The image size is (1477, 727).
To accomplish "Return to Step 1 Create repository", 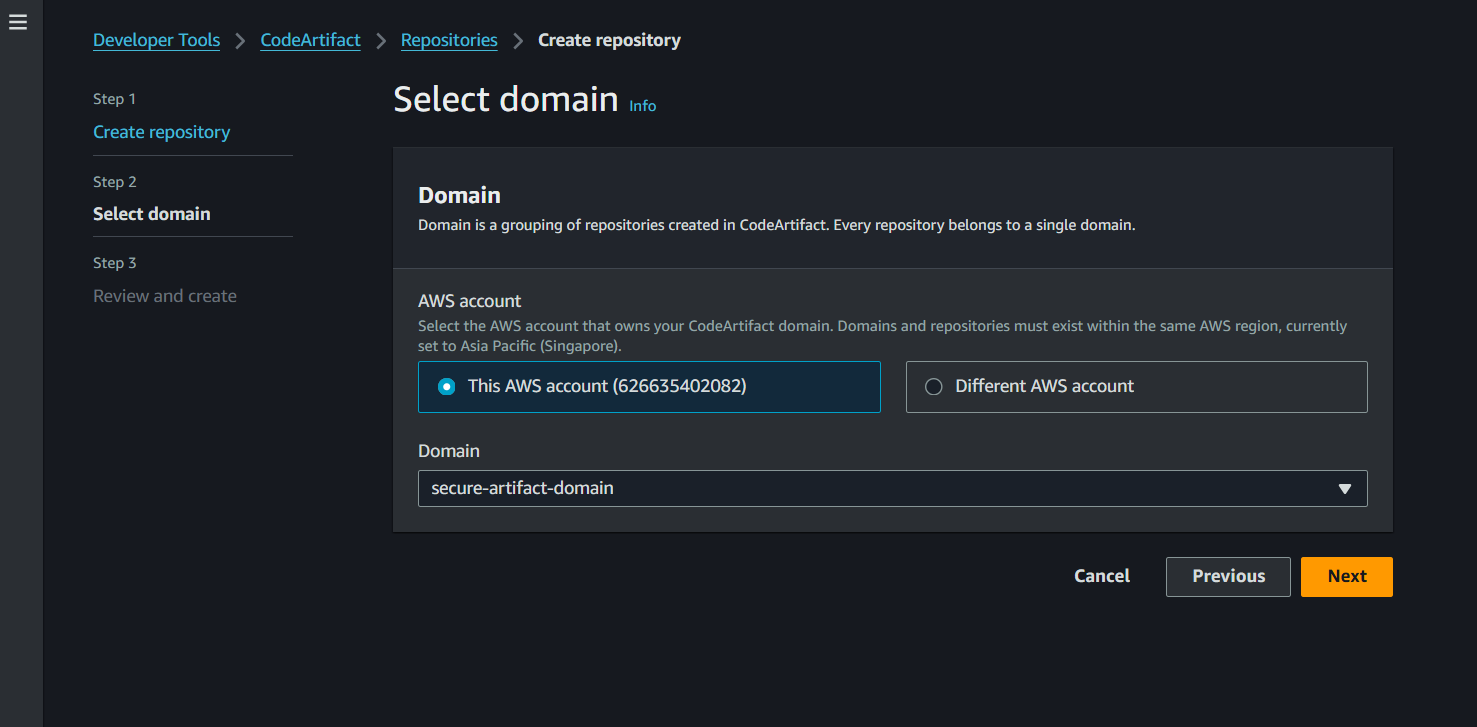I will 161,132.
